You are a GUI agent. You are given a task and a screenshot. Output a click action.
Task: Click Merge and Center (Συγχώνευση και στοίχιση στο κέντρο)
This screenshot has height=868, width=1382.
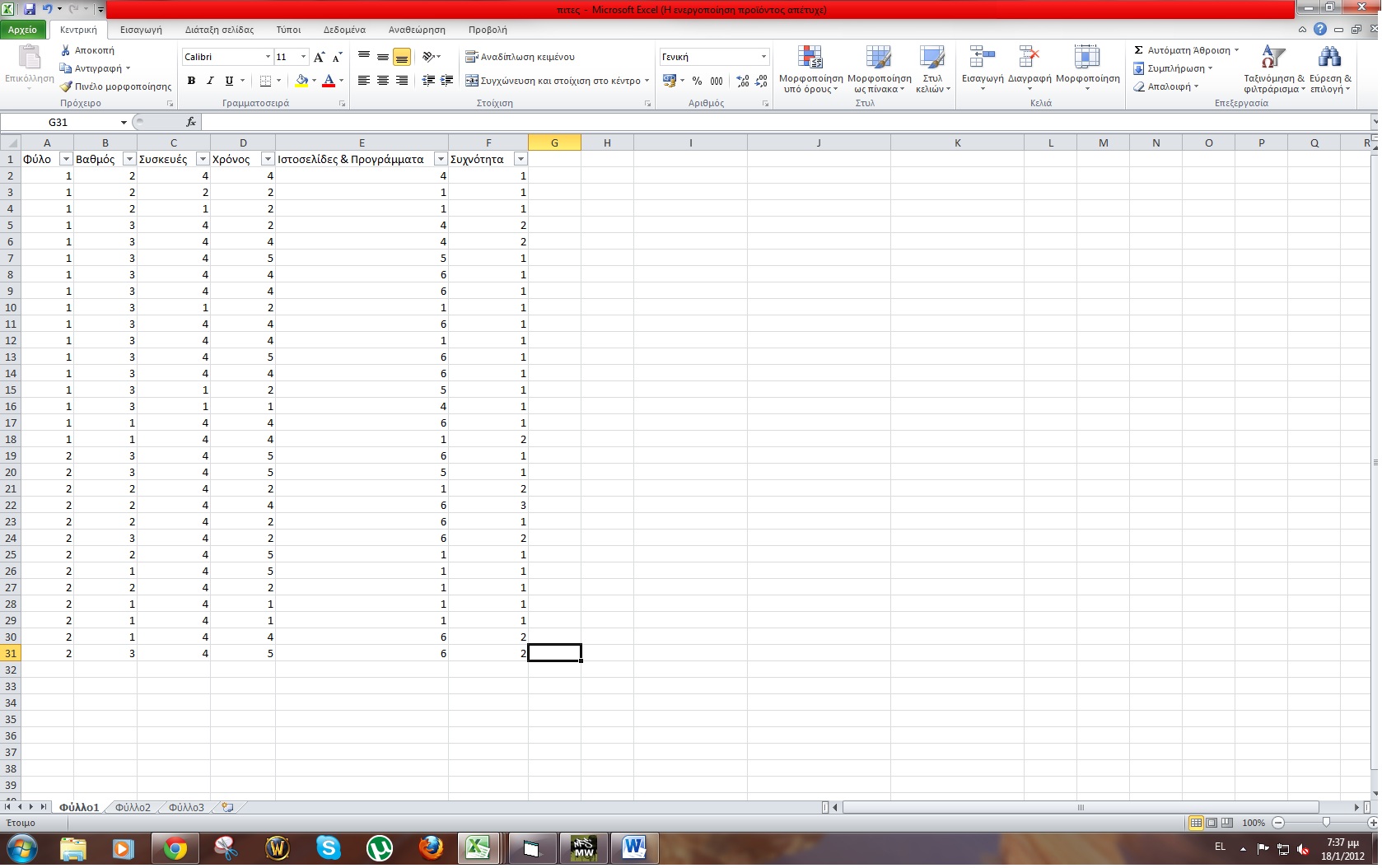[553, 81]
